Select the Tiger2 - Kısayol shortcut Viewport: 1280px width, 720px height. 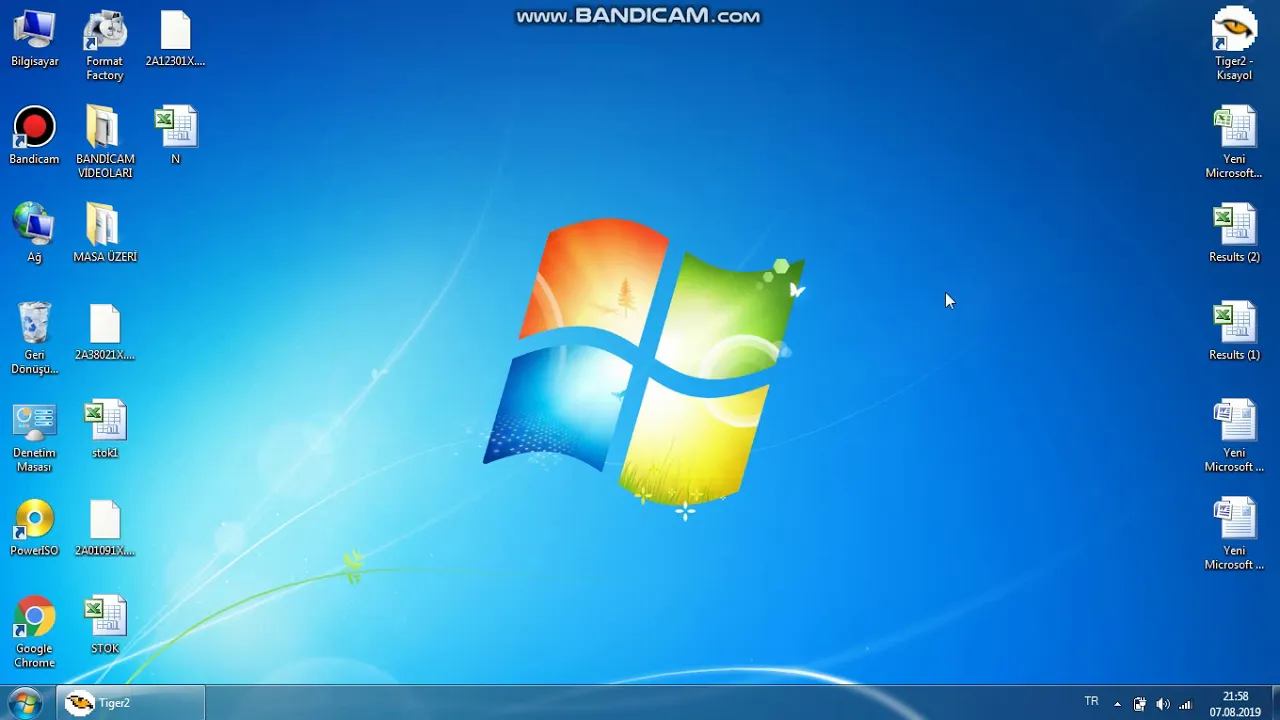(1234, 45)
